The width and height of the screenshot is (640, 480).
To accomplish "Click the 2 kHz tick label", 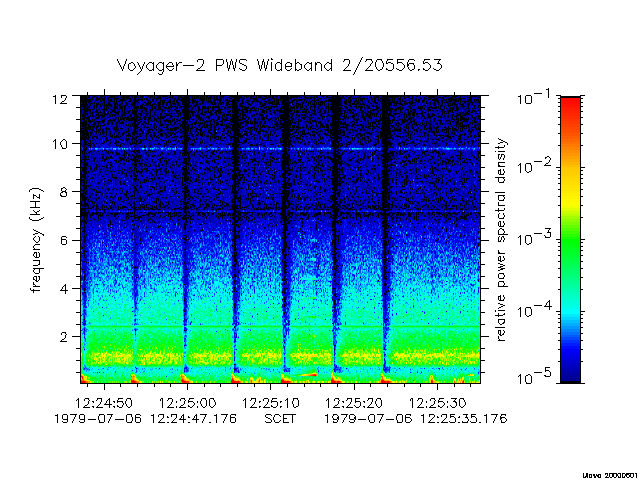I will click(64, 337).
